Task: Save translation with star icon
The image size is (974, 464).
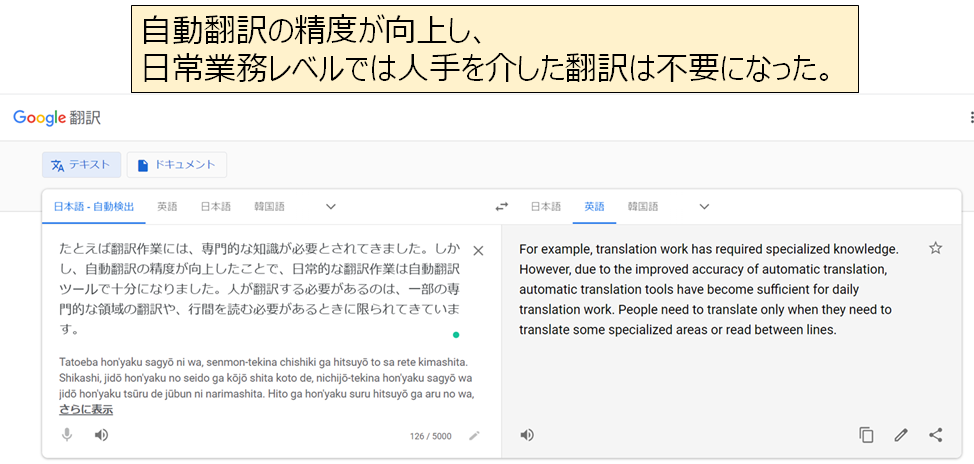Action: [x=935, y=248]
